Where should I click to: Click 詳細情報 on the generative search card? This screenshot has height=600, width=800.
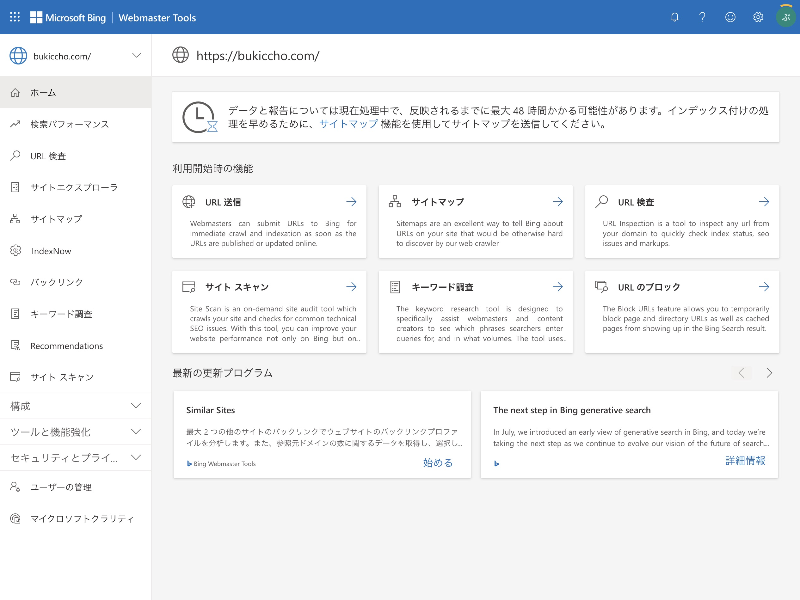[x=745, y=461]
